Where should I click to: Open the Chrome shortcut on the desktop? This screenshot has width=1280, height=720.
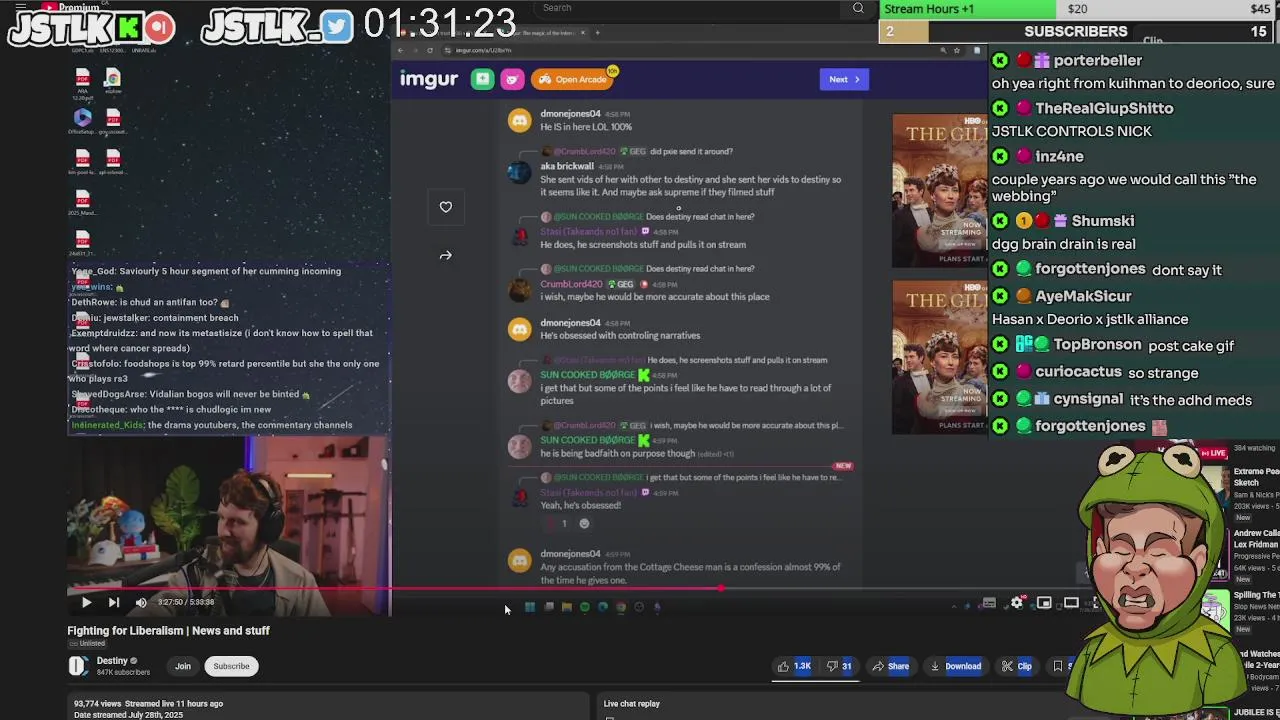click(113, 80)
